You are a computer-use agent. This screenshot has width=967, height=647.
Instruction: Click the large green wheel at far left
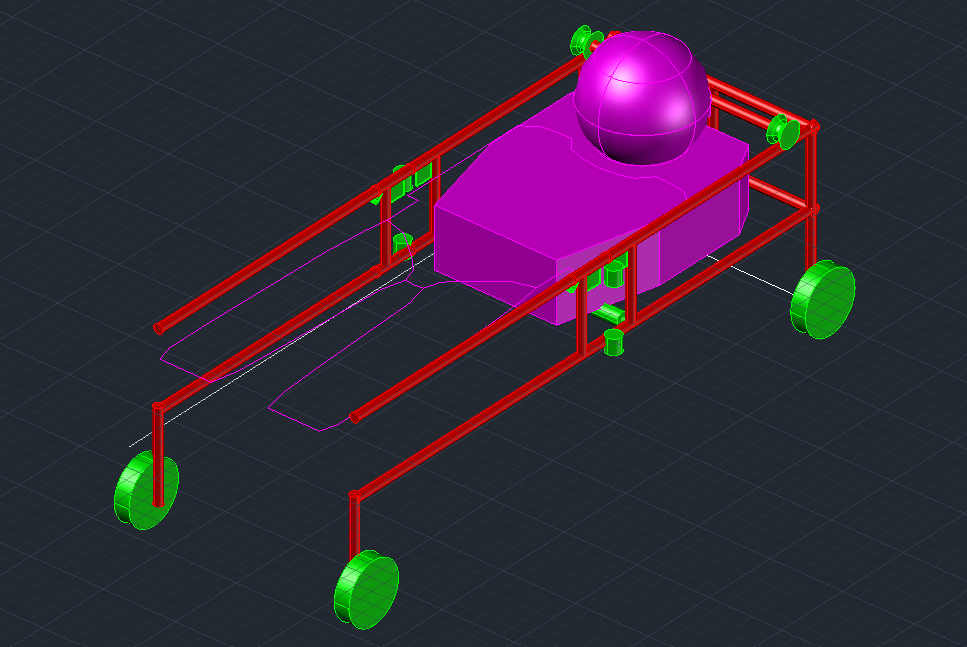(x=146, y=490)
